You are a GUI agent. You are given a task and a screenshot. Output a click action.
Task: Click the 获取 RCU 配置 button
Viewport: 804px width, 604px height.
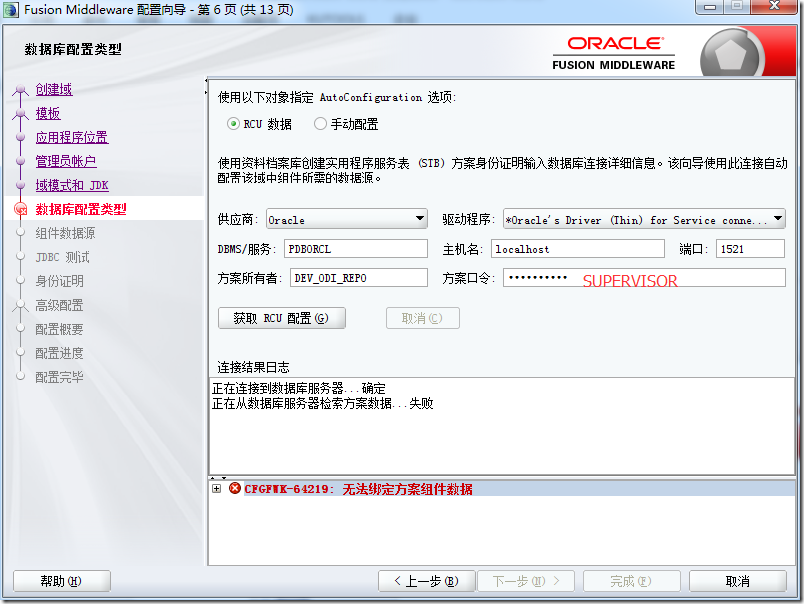282,318
